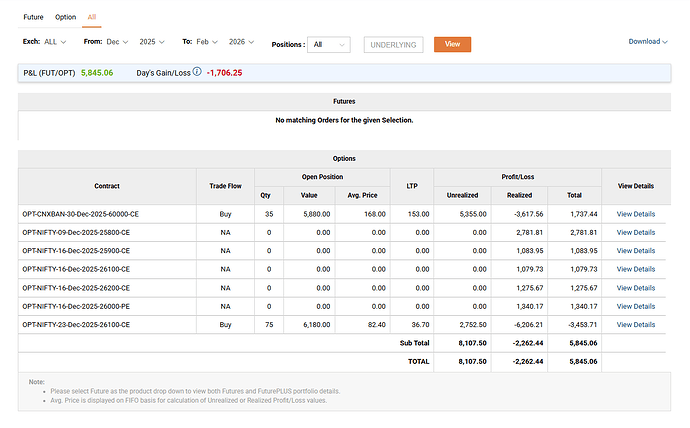Open the Download menu
Screen dimensions: 690x428
(x=648, y=42)
